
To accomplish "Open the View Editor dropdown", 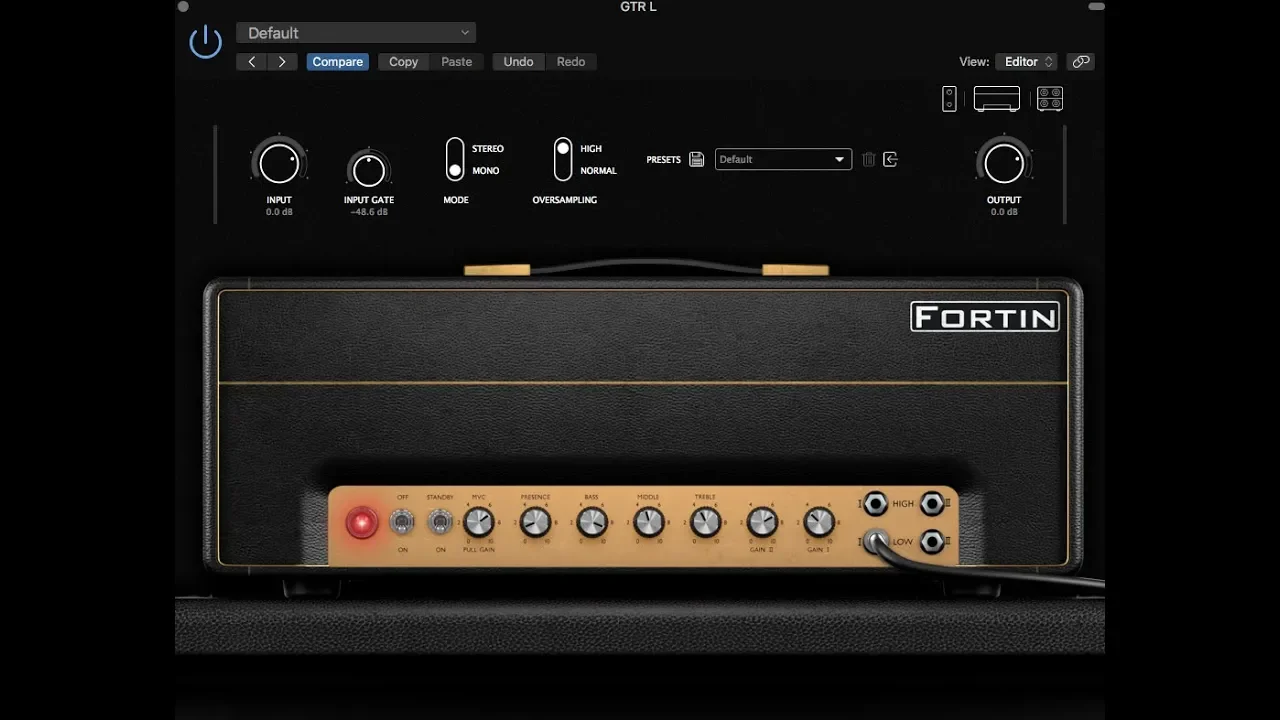I will tap(1026, 62).
